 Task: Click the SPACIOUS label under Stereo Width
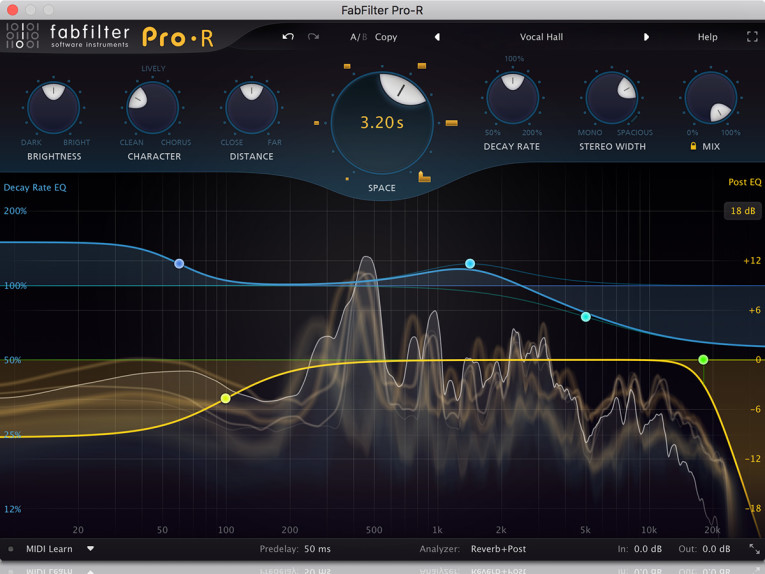[635, 133]
